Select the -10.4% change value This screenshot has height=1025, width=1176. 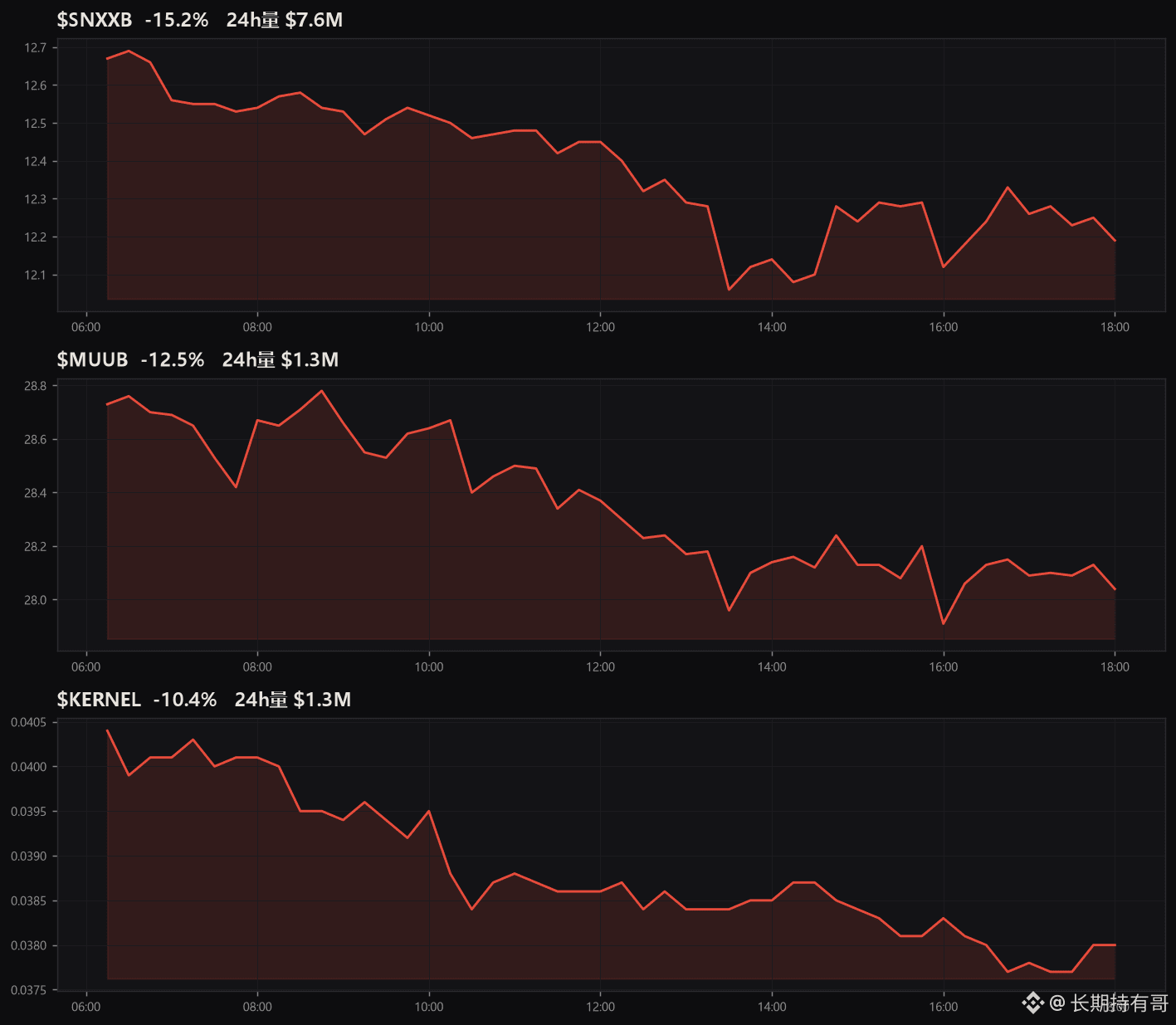(185, 700)
